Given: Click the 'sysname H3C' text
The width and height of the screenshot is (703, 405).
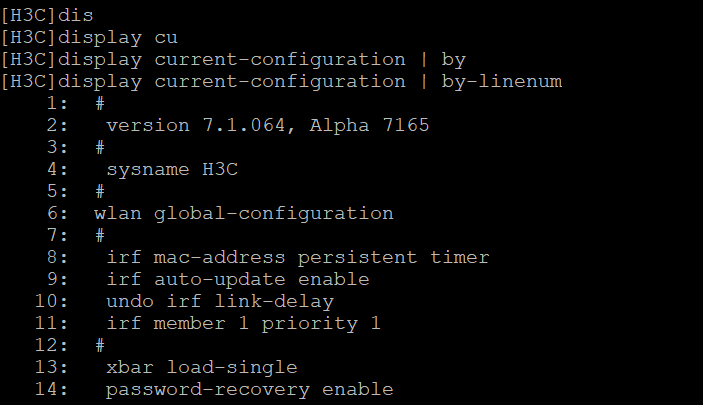Looking at the screenshot, I should tap(172, 169).
